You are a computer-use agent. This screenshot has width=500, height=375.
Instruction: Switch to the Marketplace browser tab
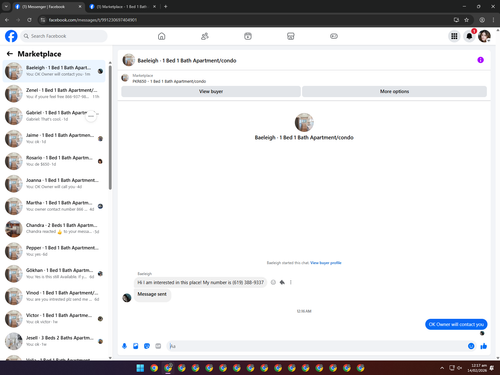(122, 7)
